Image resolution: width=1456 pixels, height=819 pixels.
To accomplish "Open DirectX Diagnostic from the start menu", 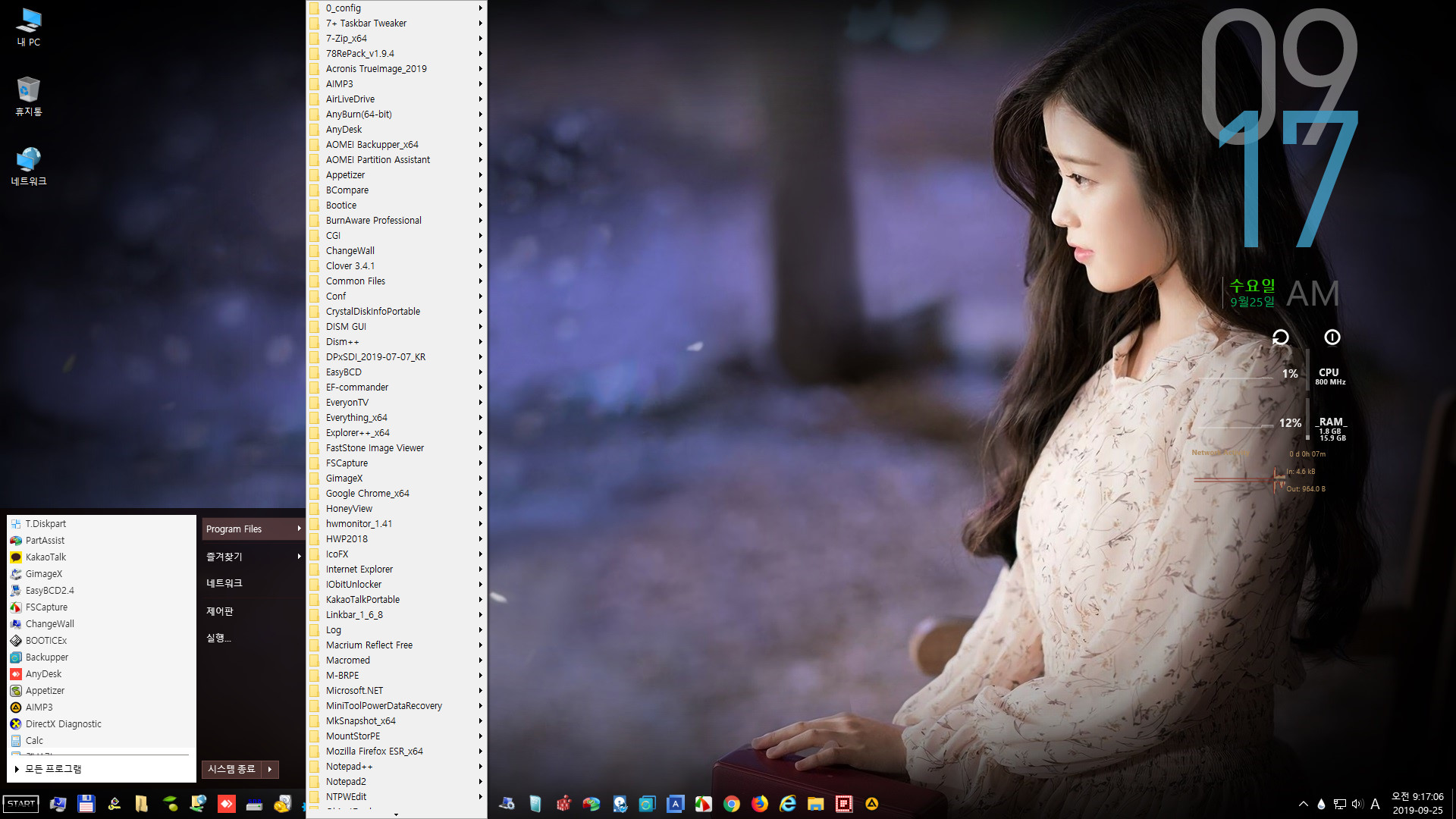I will (101, 724).
